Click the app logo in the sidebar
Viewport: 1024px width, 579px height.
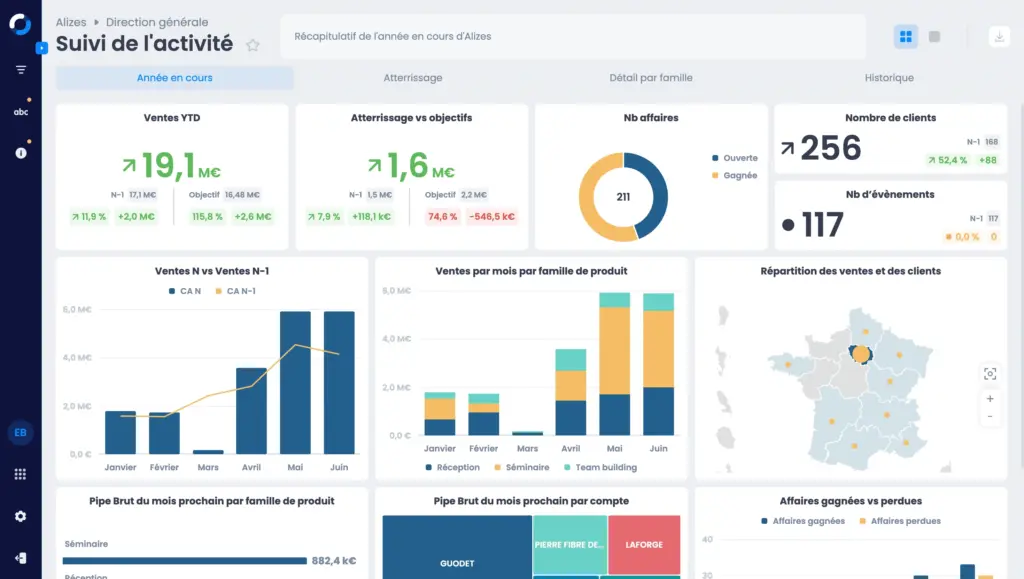pos(20,24)
